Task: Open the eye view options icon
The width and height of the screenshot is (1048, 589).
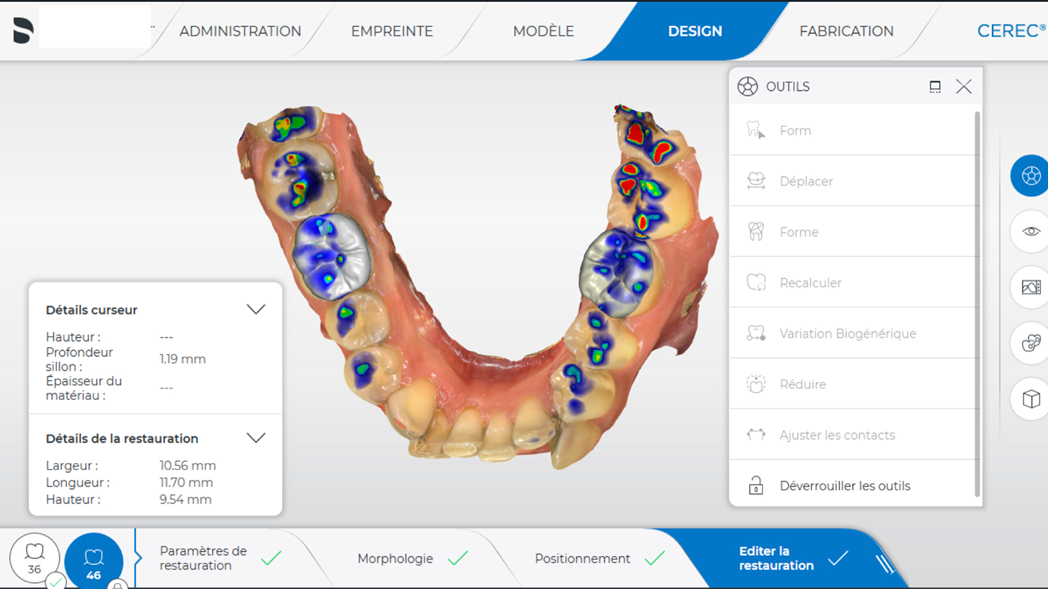Action: click(1030, 231)
